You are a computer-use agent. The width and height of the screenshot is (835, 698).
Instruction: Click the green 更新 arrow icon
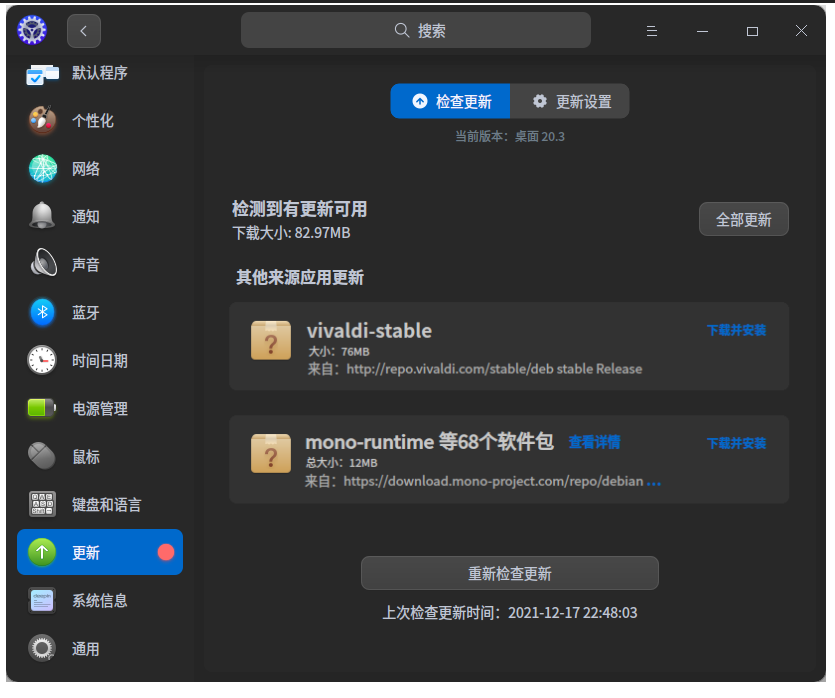[x=42, y=552]
